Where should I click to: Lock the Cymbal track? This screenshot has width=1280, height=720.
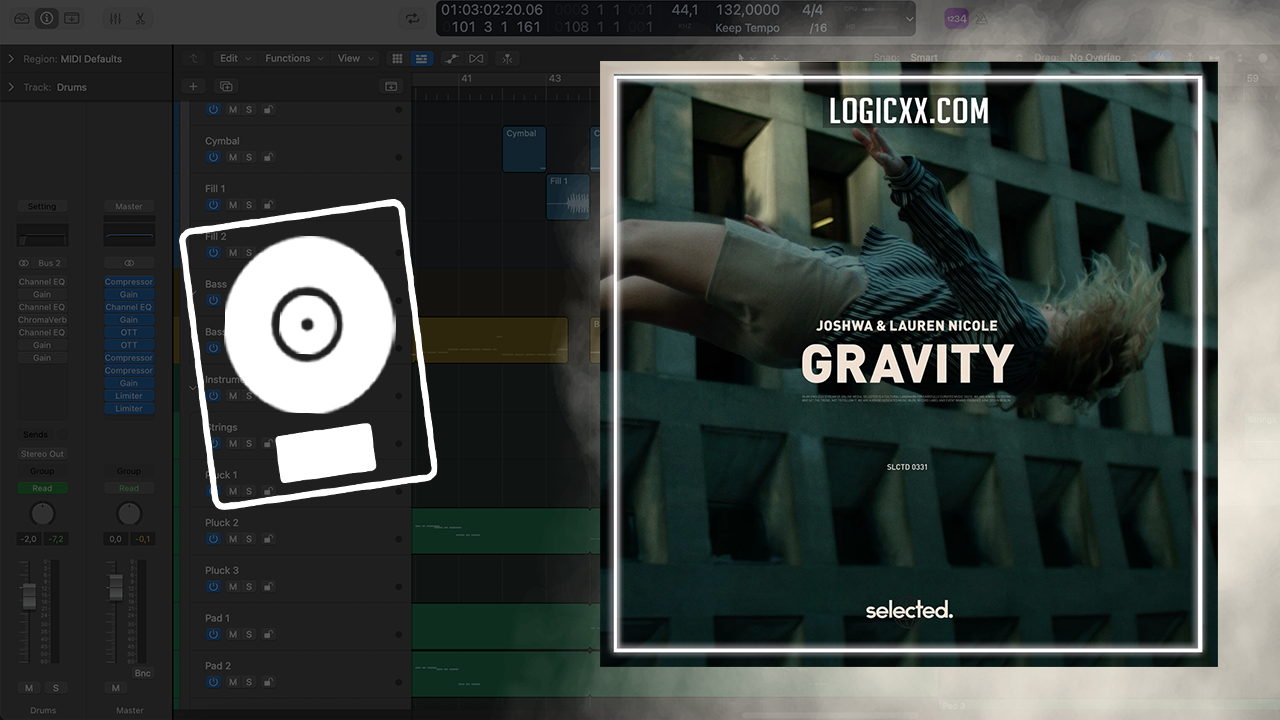tap(267, 157)
